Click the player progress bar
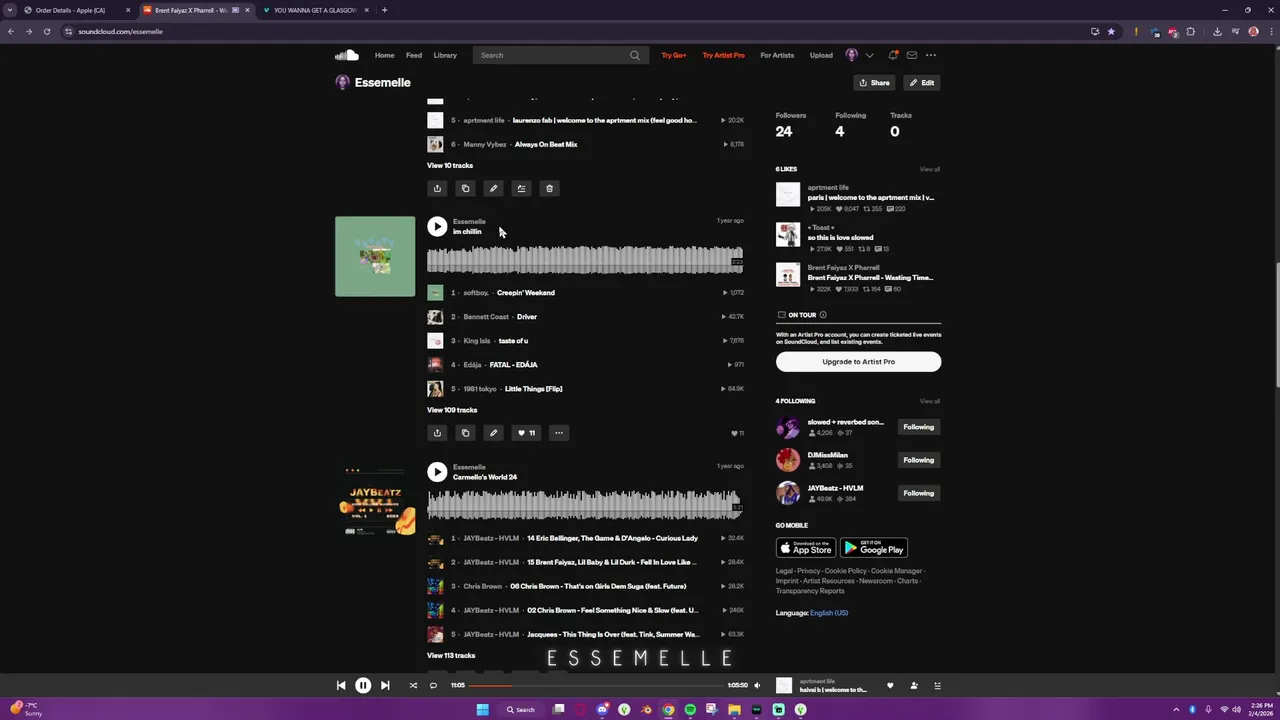Screen dimensions: 1280x720 [597, 685]
